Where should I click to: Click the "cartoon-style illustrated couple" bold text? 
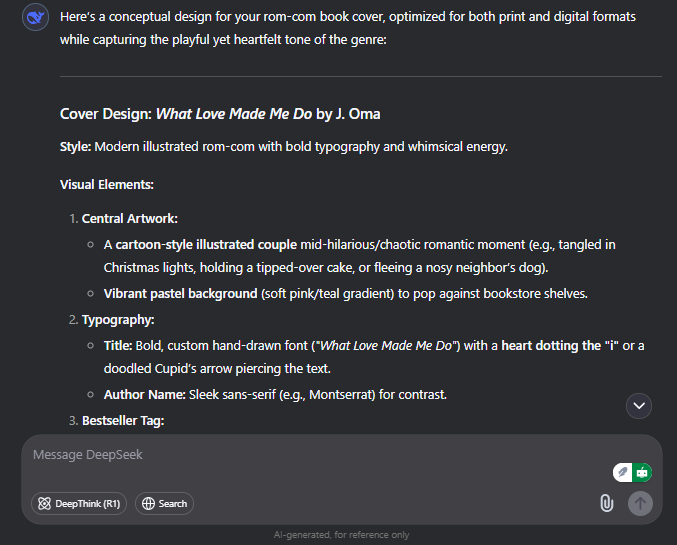tap(206, 245)
